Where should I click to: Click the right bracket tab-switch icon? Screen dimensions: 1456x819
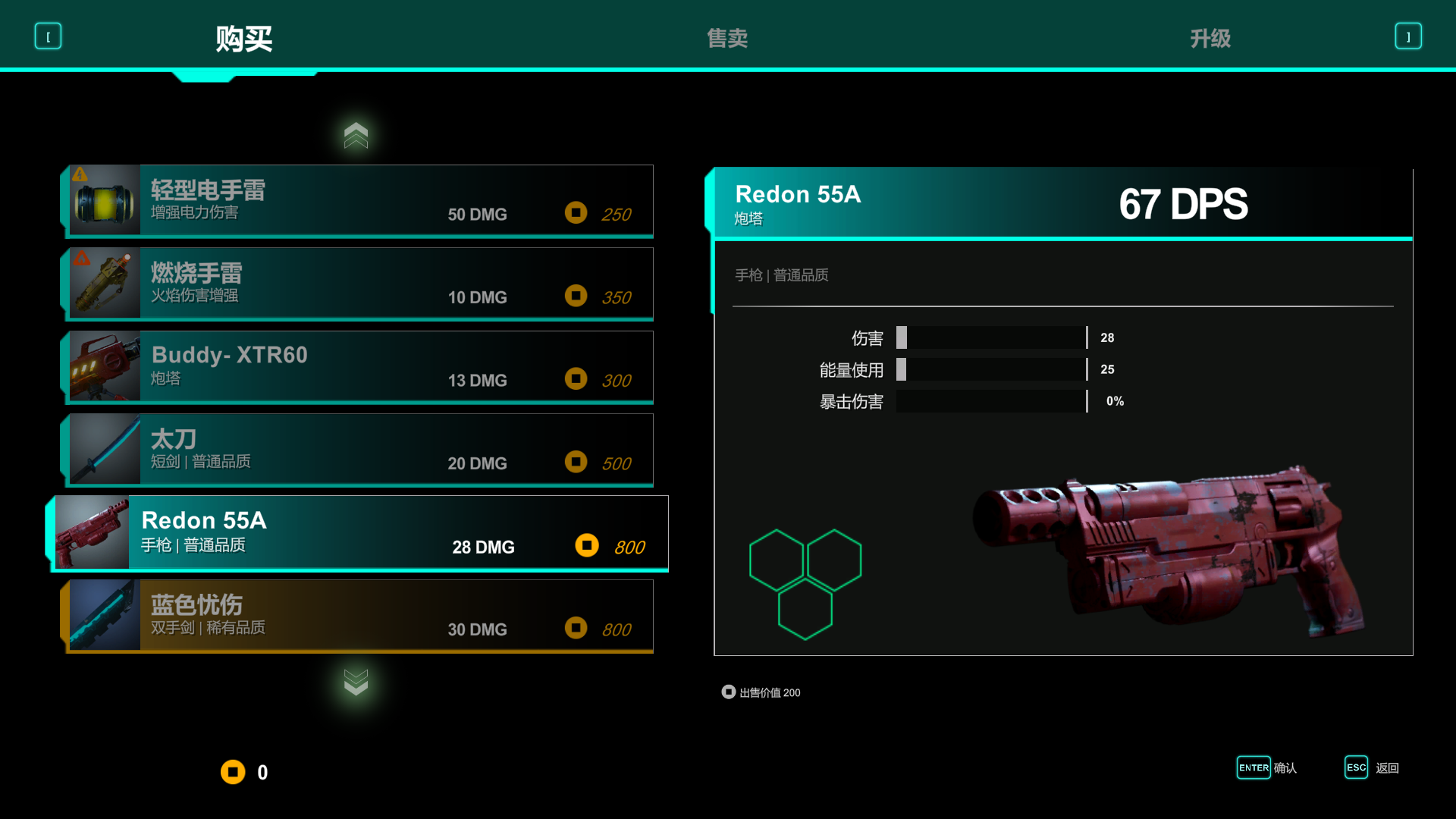[x=1408, y=36]
